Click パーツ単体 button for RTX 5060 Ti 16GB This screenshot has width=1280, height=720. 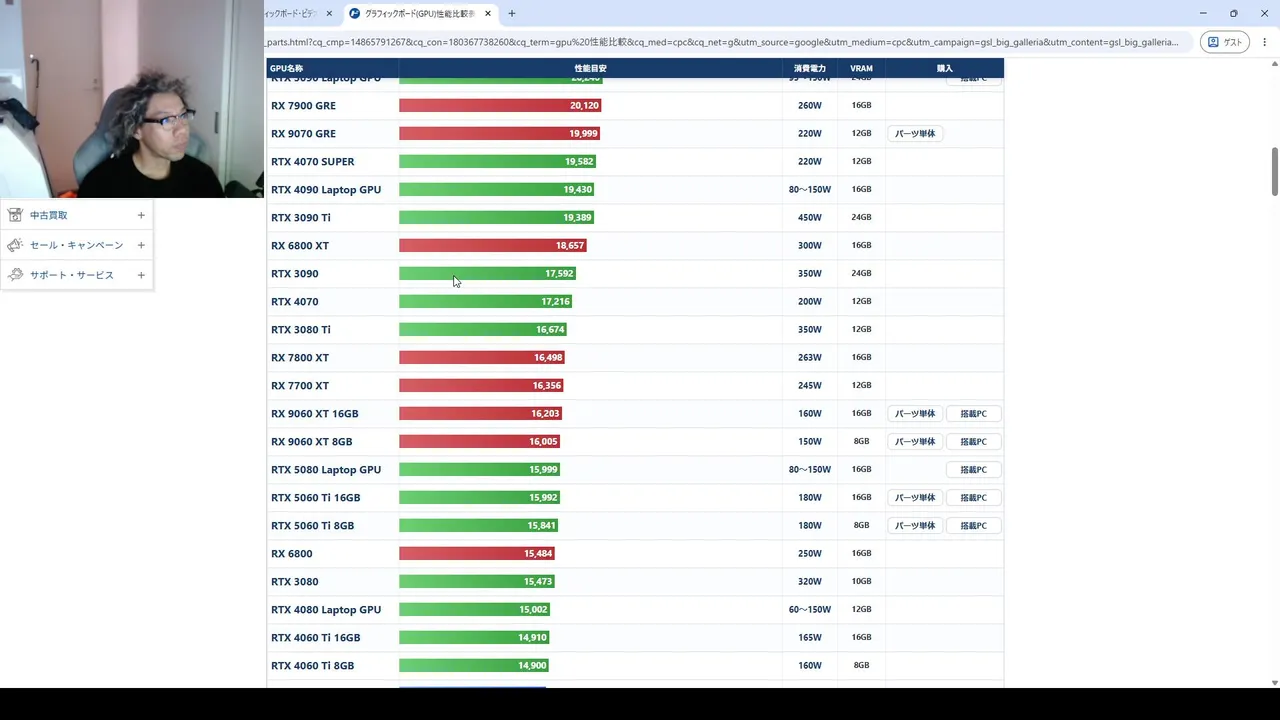(x=915, y=498)
